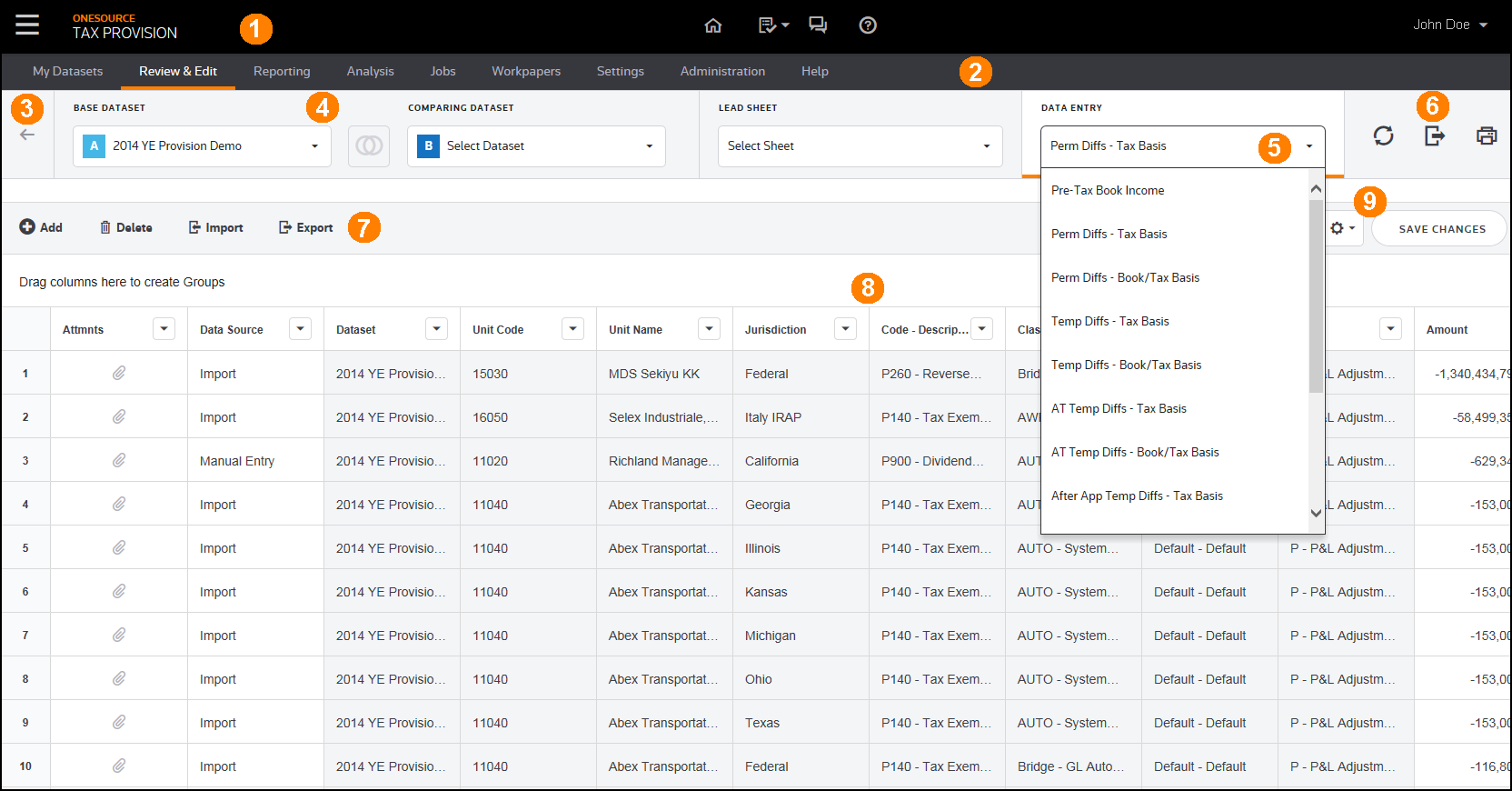Click the compare datasets overlap icon
Viewport: 1512px width, 791px height.
(x=369, y=145)
